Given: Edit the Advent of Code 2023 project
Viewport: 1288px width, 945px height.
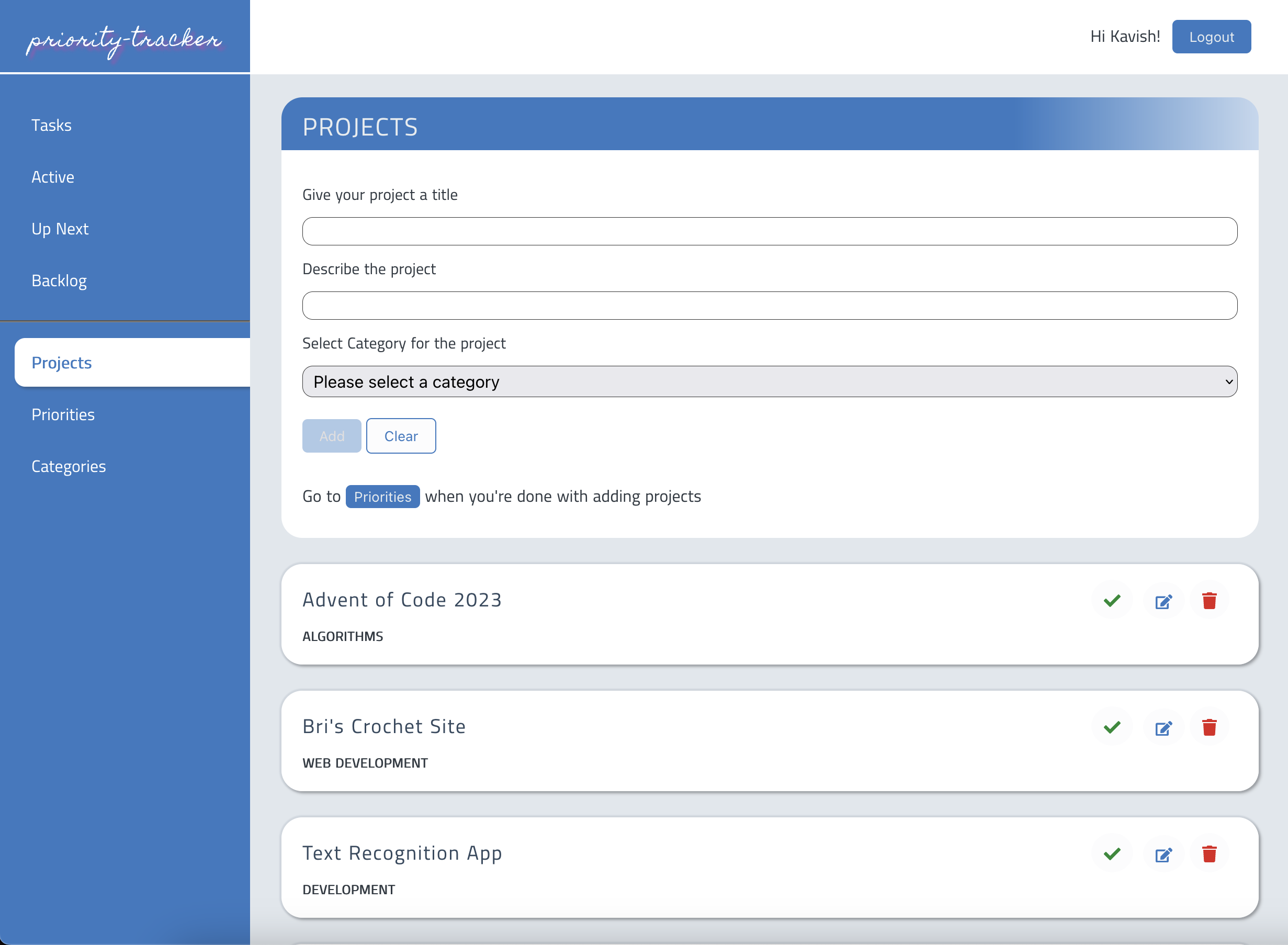Looking at the screenshot, I should pos(1163,601).
